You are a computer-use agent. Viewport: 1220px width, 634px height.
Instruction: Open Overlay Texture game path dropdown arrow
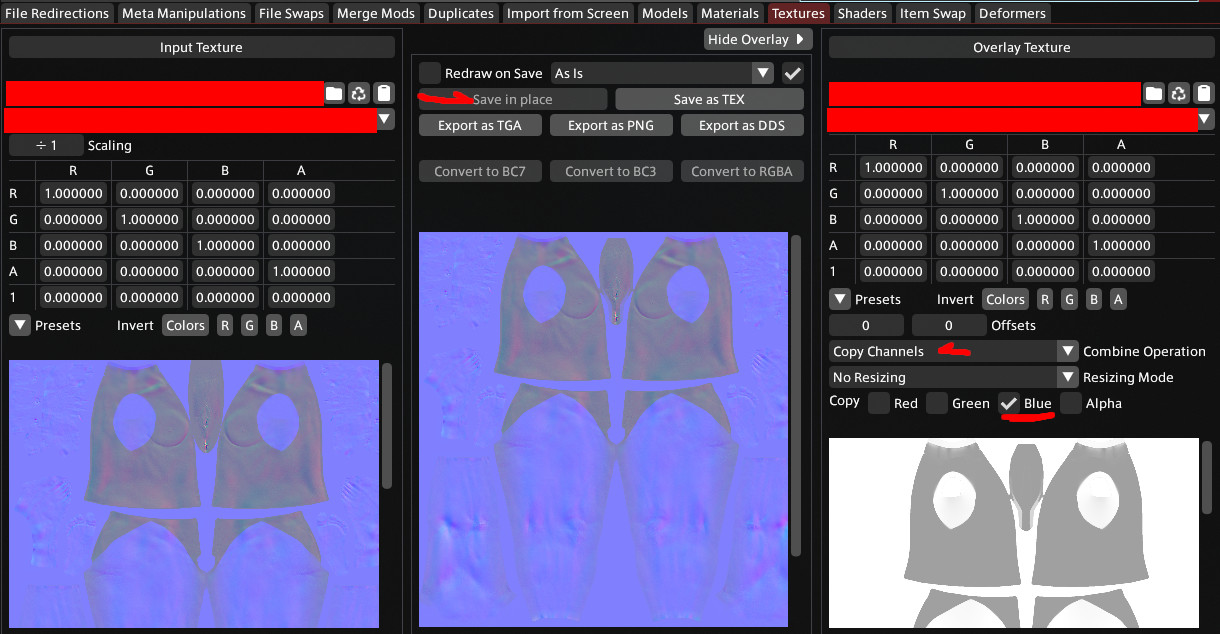click(1206, 120)
